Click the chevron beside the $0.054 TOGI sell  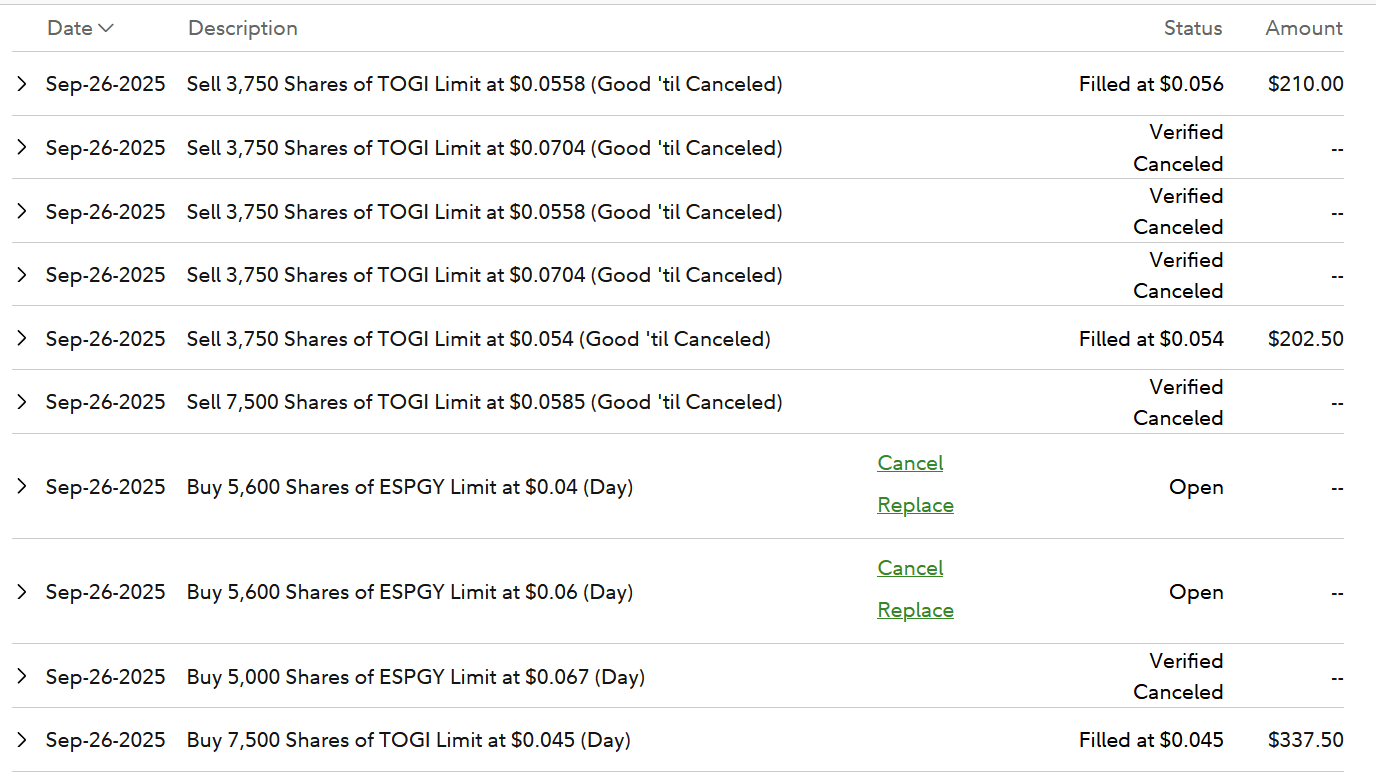tap(22, 339)
